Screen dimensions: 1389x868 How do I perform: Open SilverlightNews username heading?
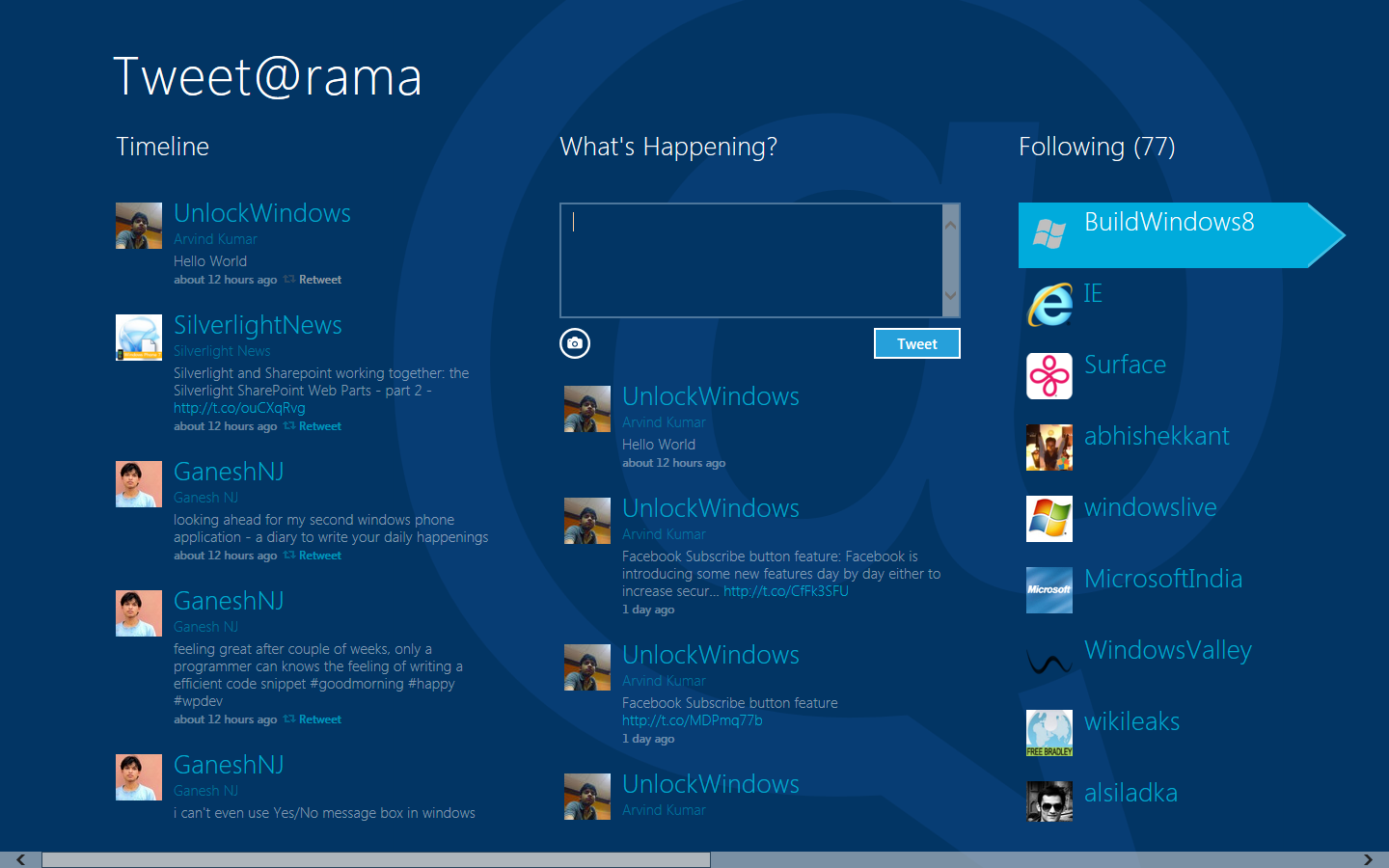tap(258, 325)
